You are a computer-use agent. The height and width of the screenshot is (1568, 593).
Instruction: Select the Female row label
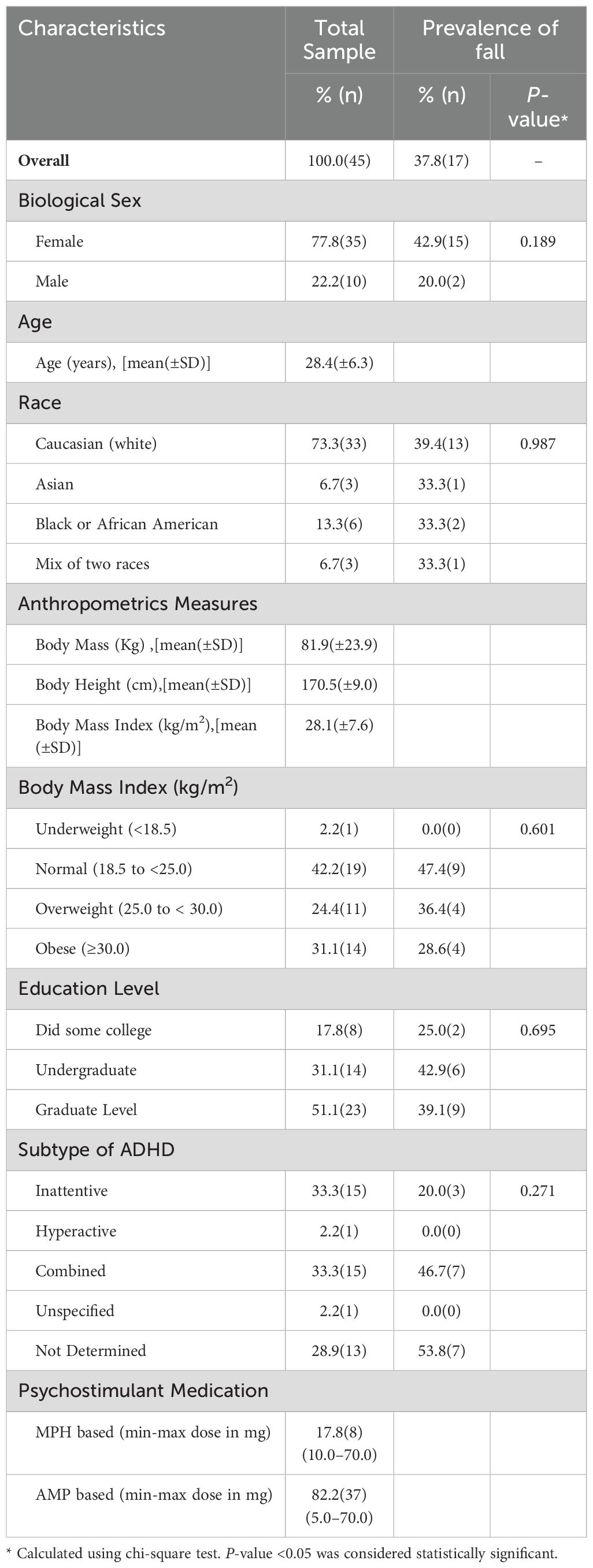click(x=60, y=241)
